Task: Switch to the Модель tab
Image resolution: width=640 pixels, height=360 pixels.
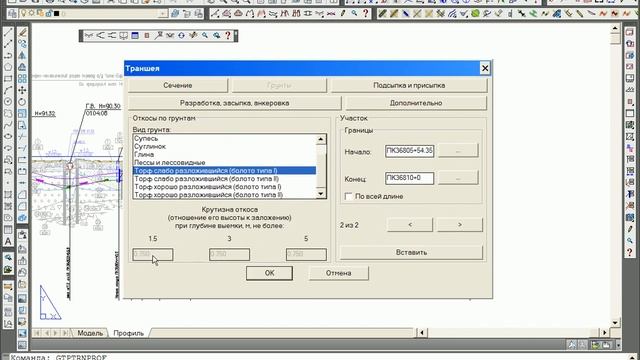Action: (90, 333)
